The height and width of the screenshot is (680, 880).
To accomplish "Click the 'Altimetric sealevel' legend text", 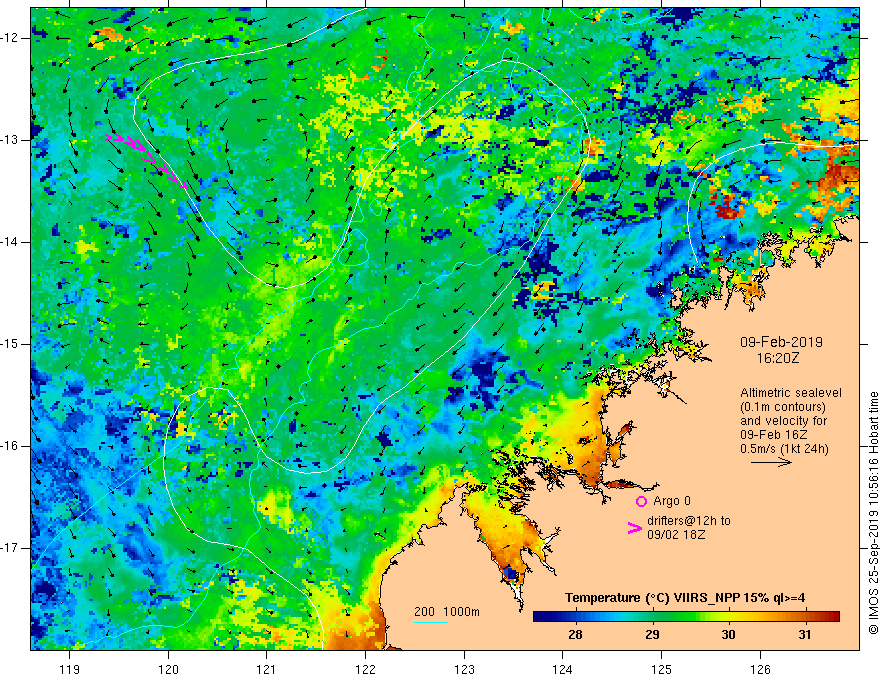I will click(791, 393).
